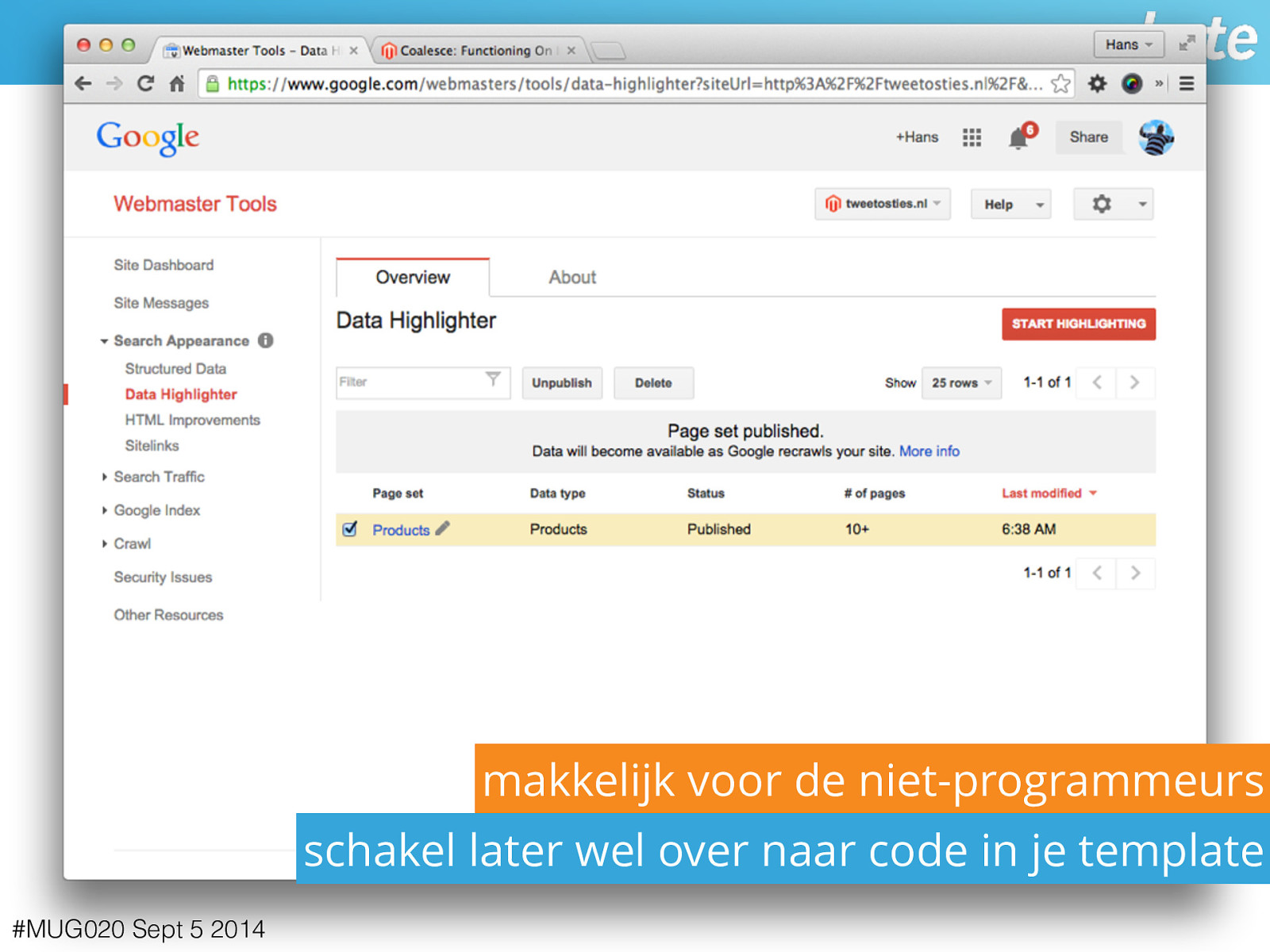Show hidden extensions with double chevron
This screenshot has height=952, width=1270.
click(x=1159, y=83)
